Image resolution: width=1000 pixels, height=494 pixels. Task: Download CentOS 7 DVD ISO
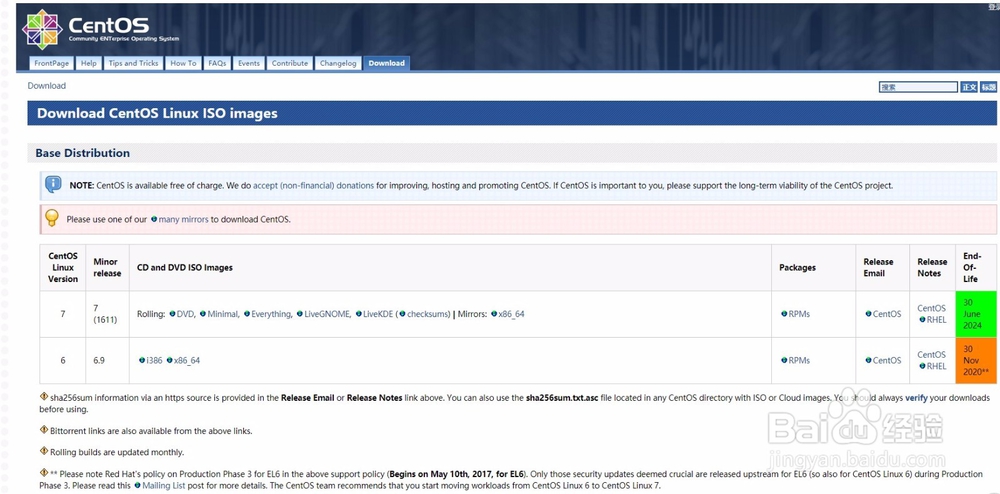(185, 314)
